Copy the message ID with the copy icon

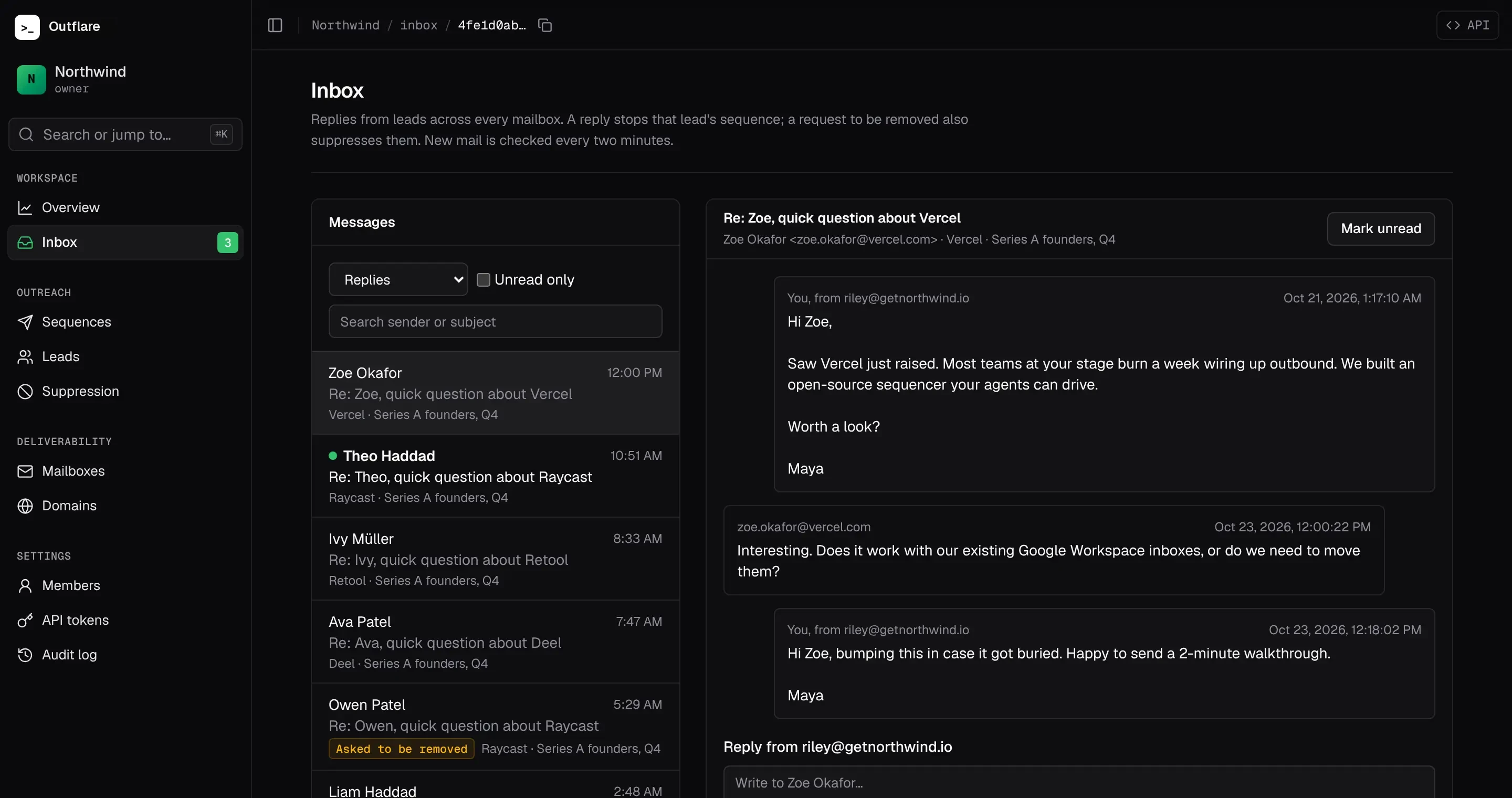pyautogui.click(x=545, y=25)
